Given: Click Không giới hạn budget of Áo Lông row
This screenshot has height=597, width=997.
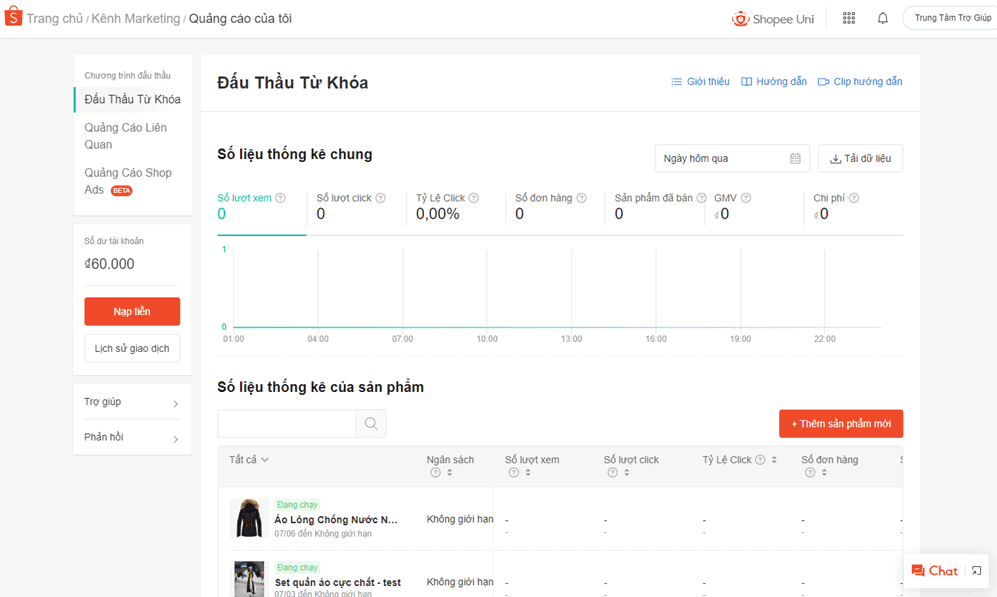Looking at the screenshot, I should click(460, 519).
